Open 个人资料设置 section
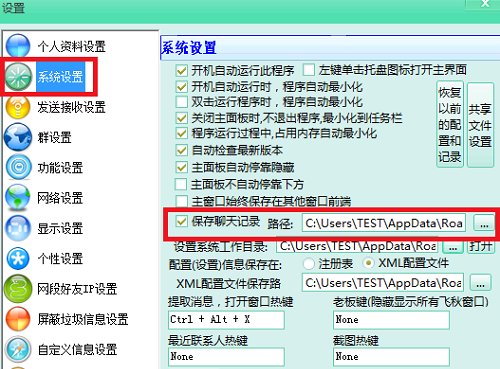 pyautogui.click(x=71, y=46)
